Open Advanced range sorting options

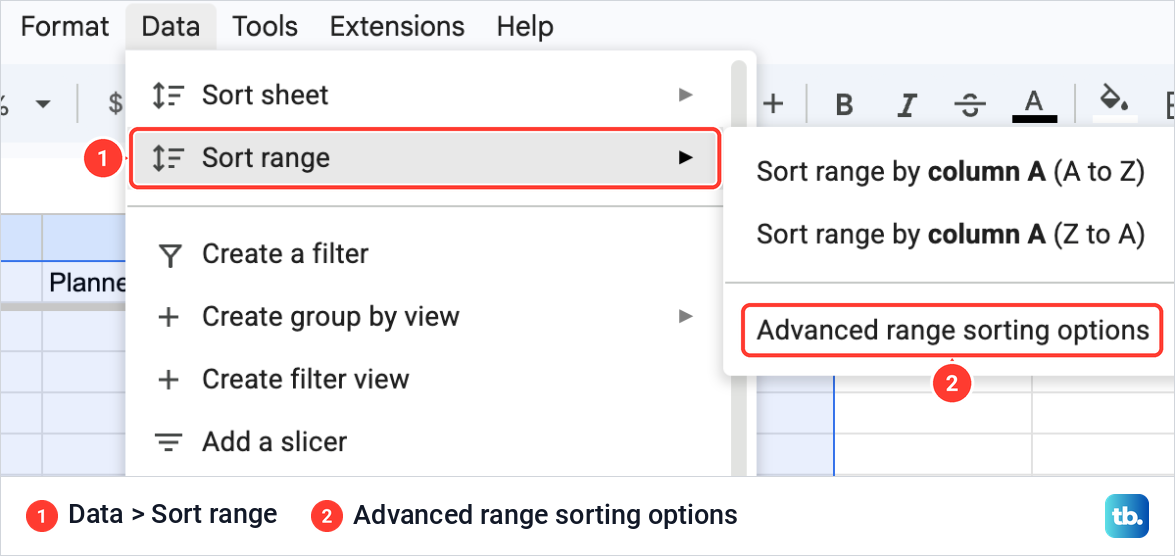pyautogui.click(x=952, y=330)
